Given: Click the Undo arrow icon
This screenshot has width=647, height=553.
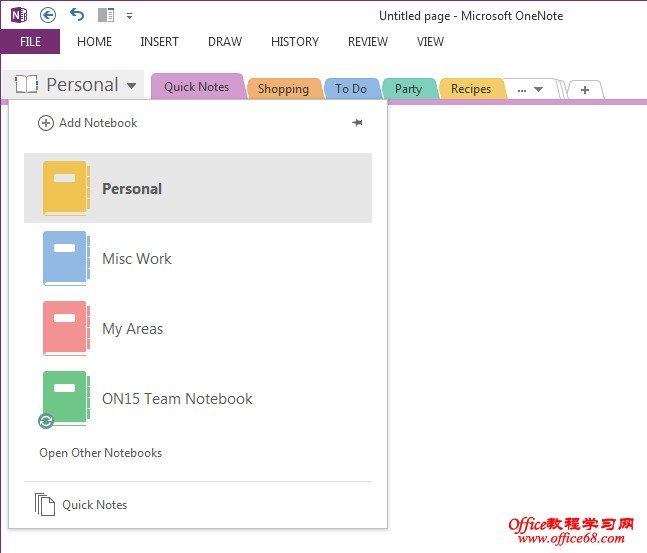Looking at the screenshot, I should [x=77, y=15].
